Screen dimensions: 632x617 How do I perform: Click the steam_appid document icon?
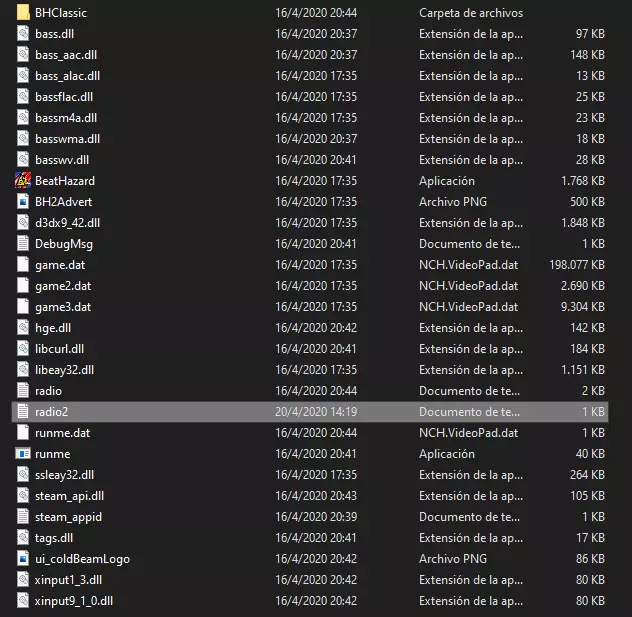tap(23, 517)
